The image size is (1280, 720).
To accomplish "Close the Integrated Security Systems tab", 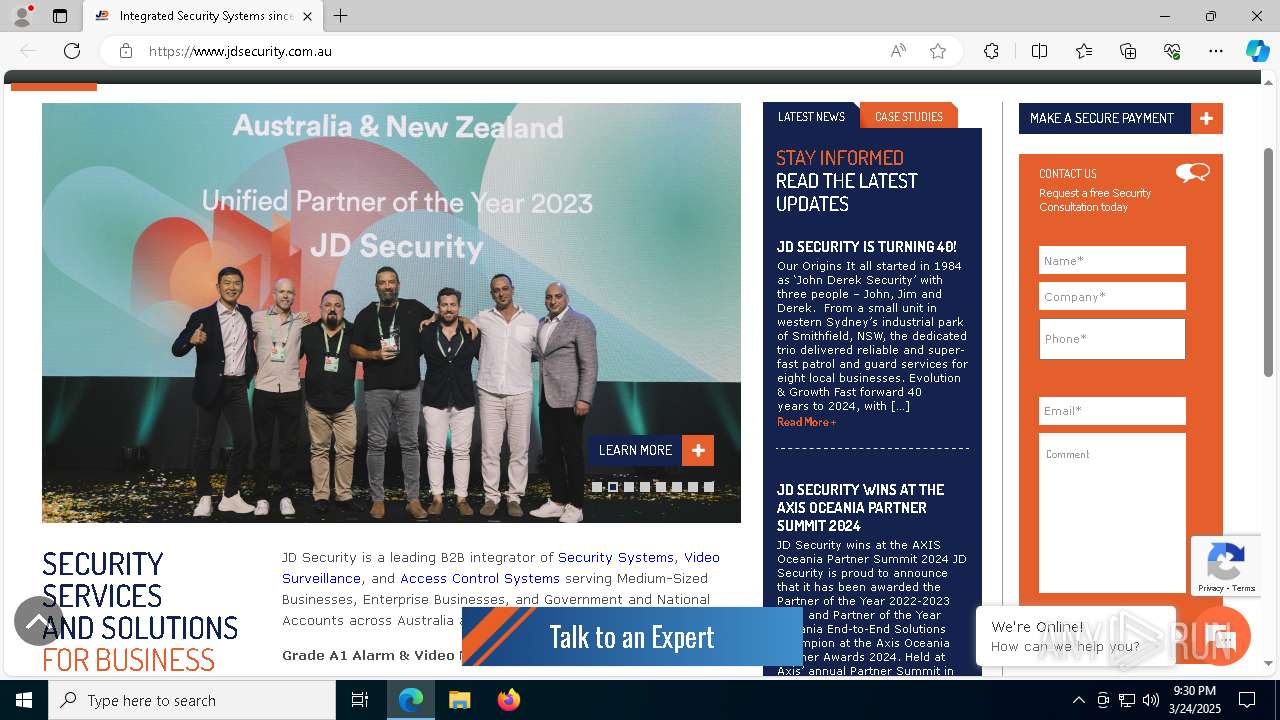I will [307, 16].
